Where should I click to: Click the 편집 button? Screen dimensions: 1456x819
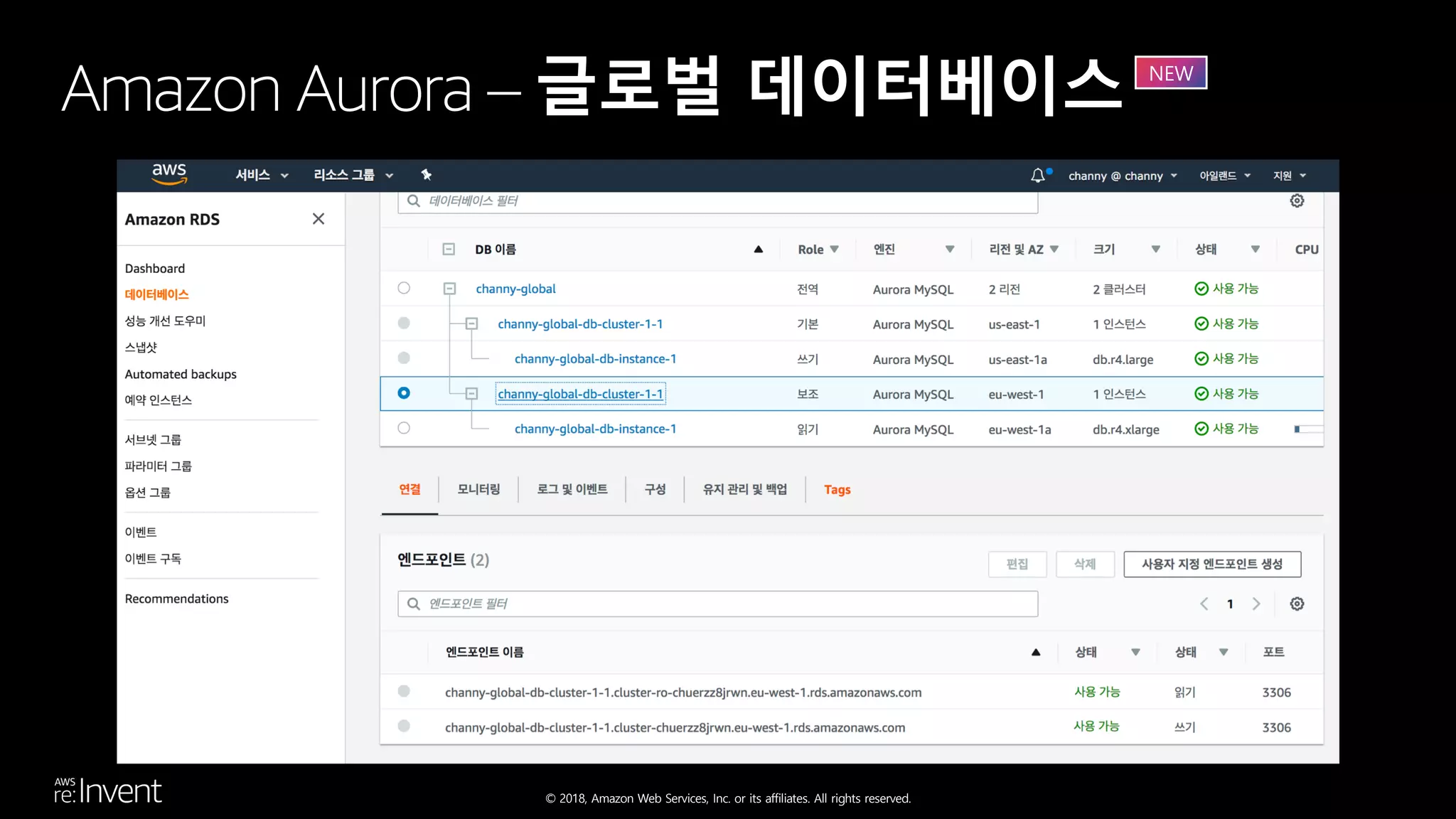coord(1017,564)
